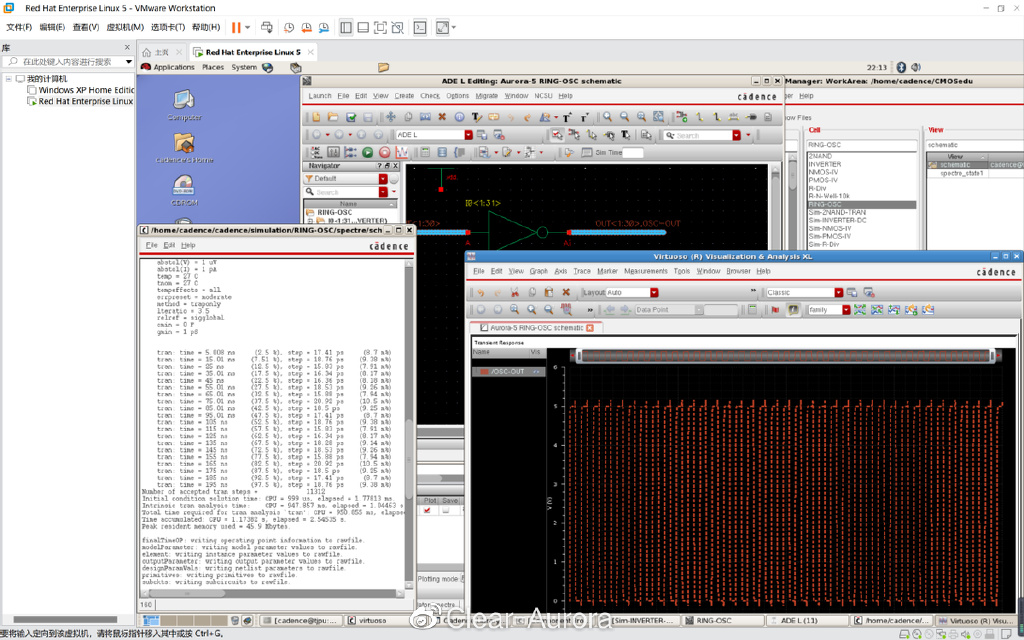Screen dimensions: 1024x640
Task: Click New file icon in ADE L toolbar
Action: pos(316,117)
